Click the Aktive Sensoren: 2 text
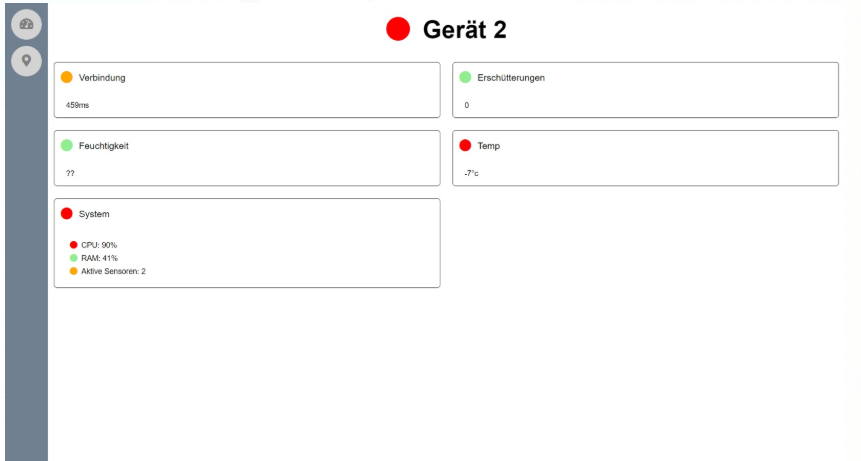Screen dimensions: 861x461 click(113, 271)
